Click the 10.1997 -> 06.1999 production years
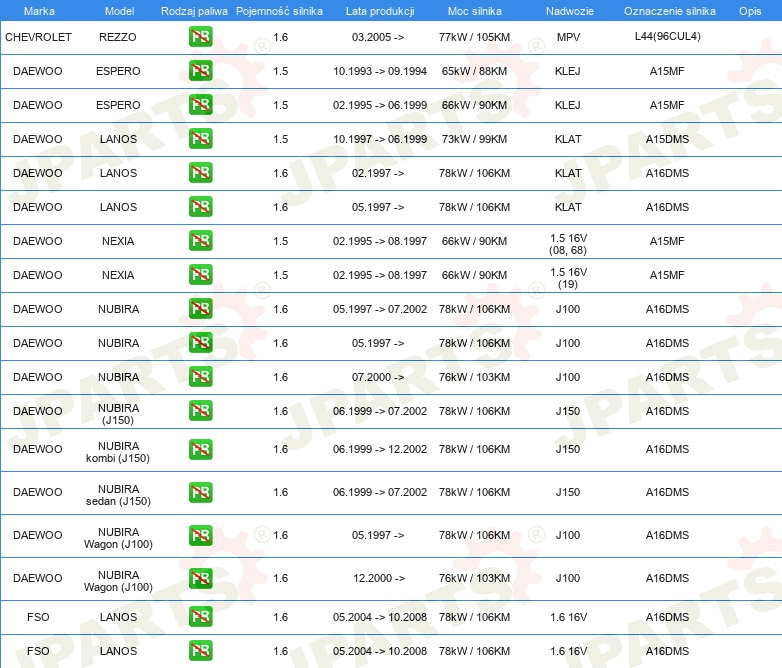 tap(380, 139)
